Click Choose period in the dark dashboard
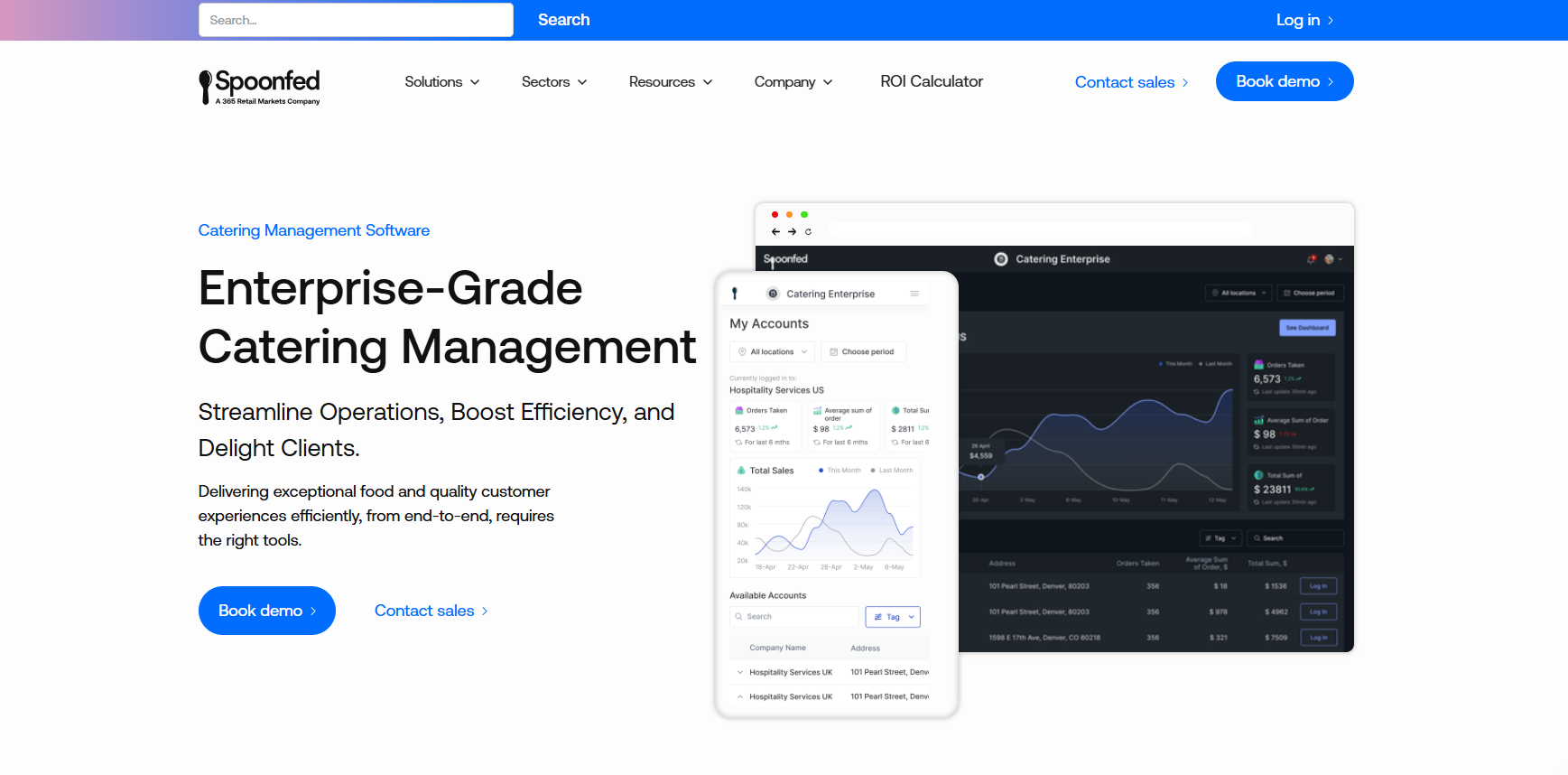This screenshot has height=775, width=1568. [1310, 293]
